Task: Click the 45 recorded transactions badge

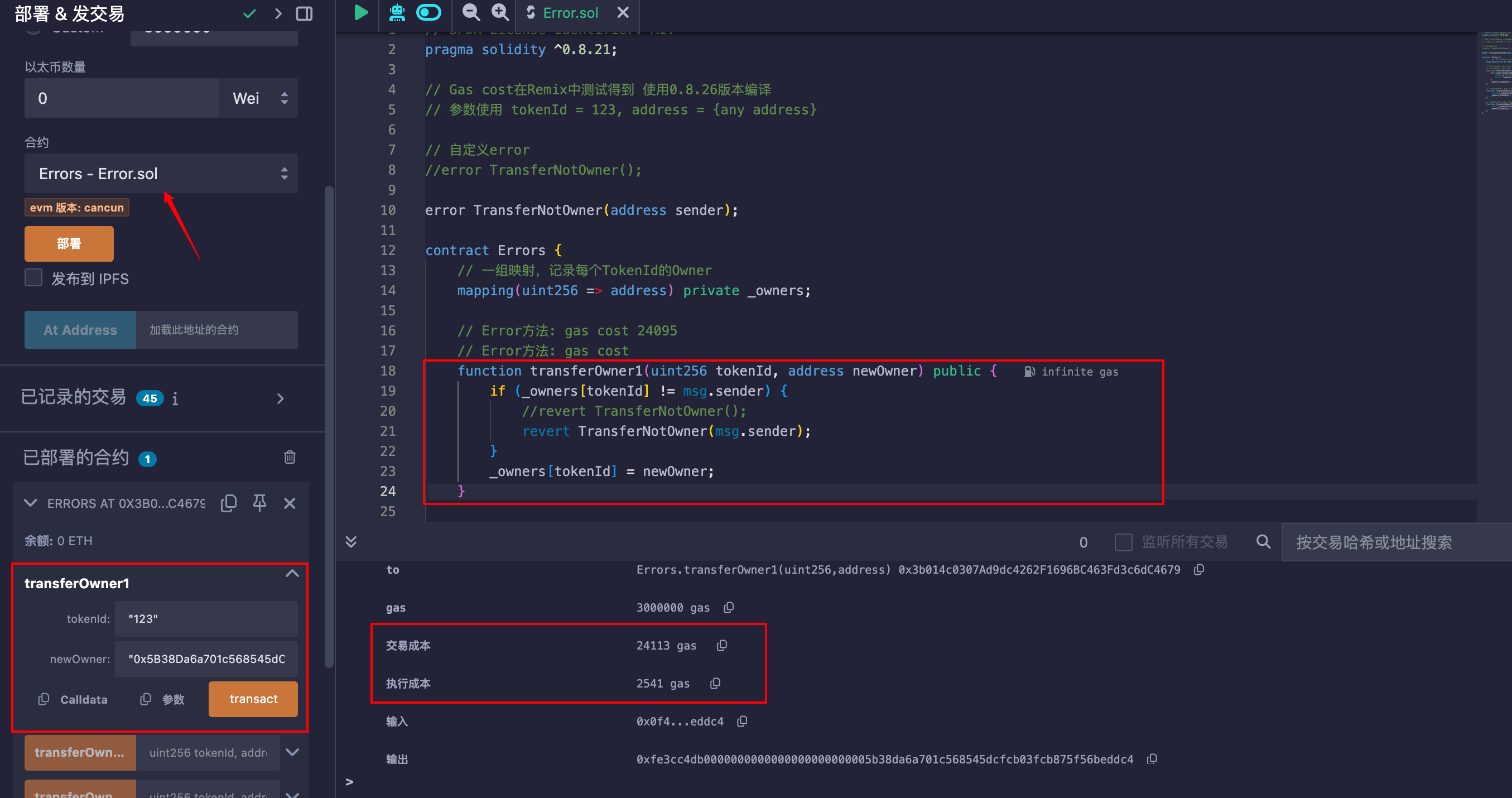Action: [x=150, y=398]
